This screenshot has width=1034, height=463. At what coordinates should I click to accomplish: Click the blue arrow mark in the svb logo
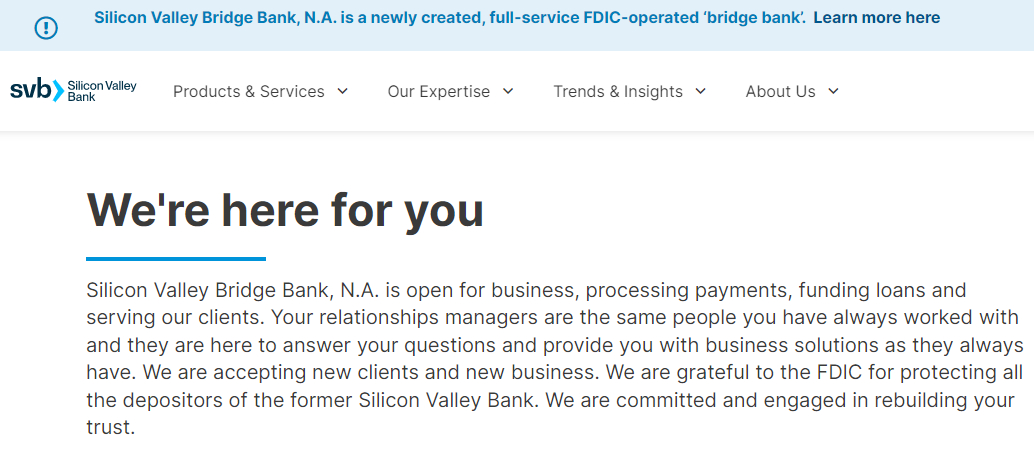click(59, 91)
